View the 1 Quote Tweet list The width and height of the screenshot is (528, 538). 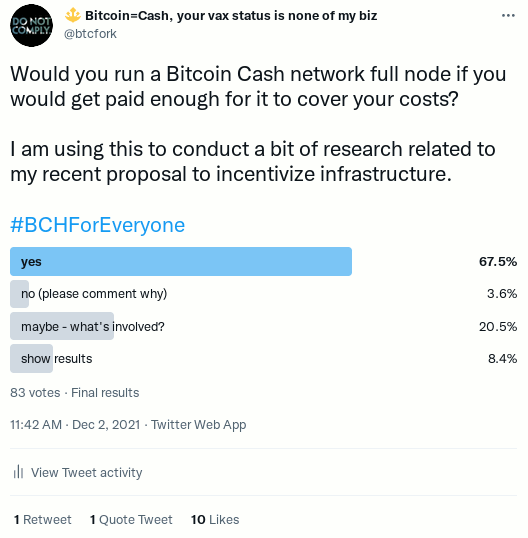point(131,519)
